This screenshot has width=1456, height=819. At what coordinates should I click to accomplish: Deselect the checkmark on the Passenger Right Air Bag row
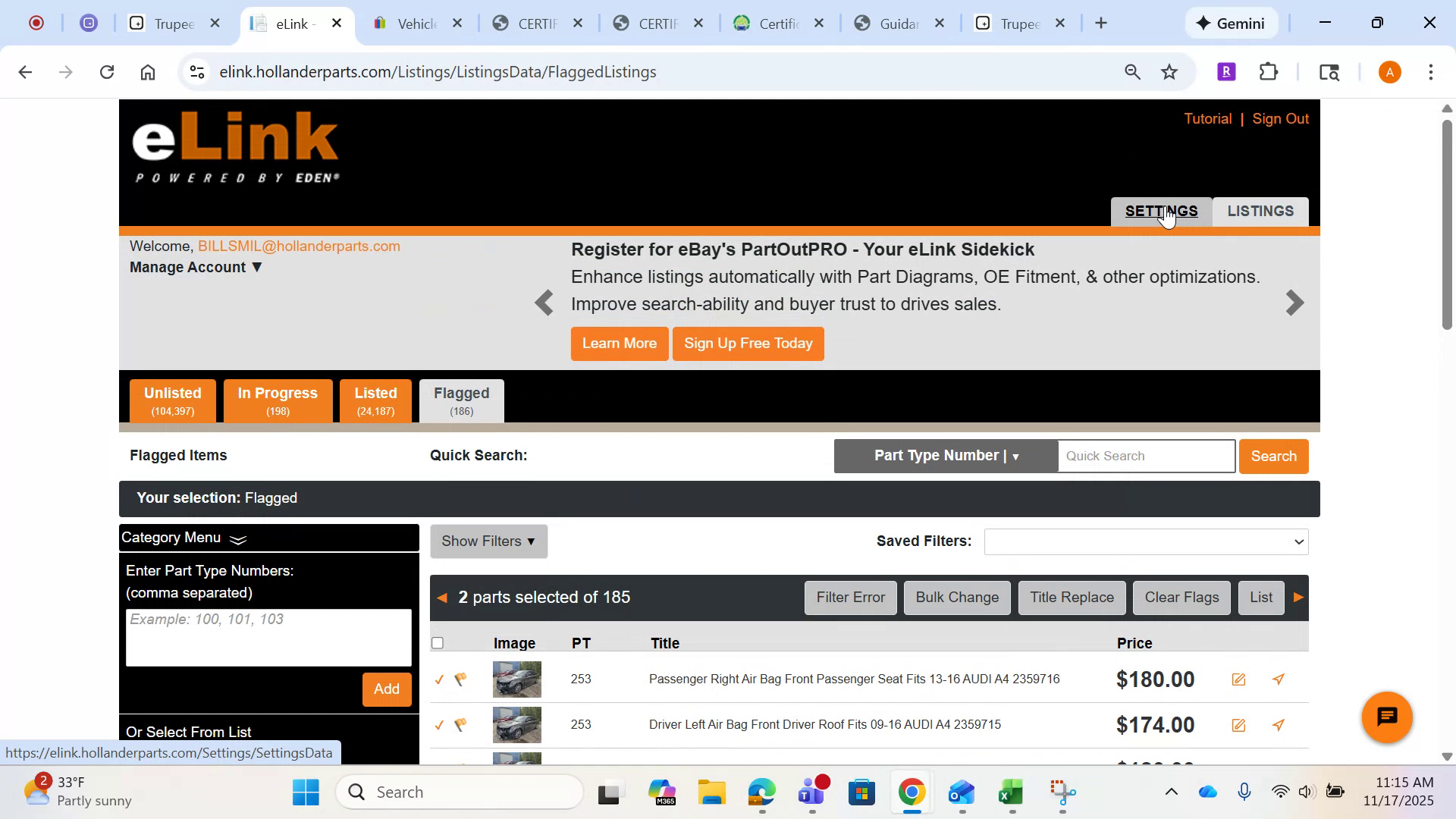(438, 679)
